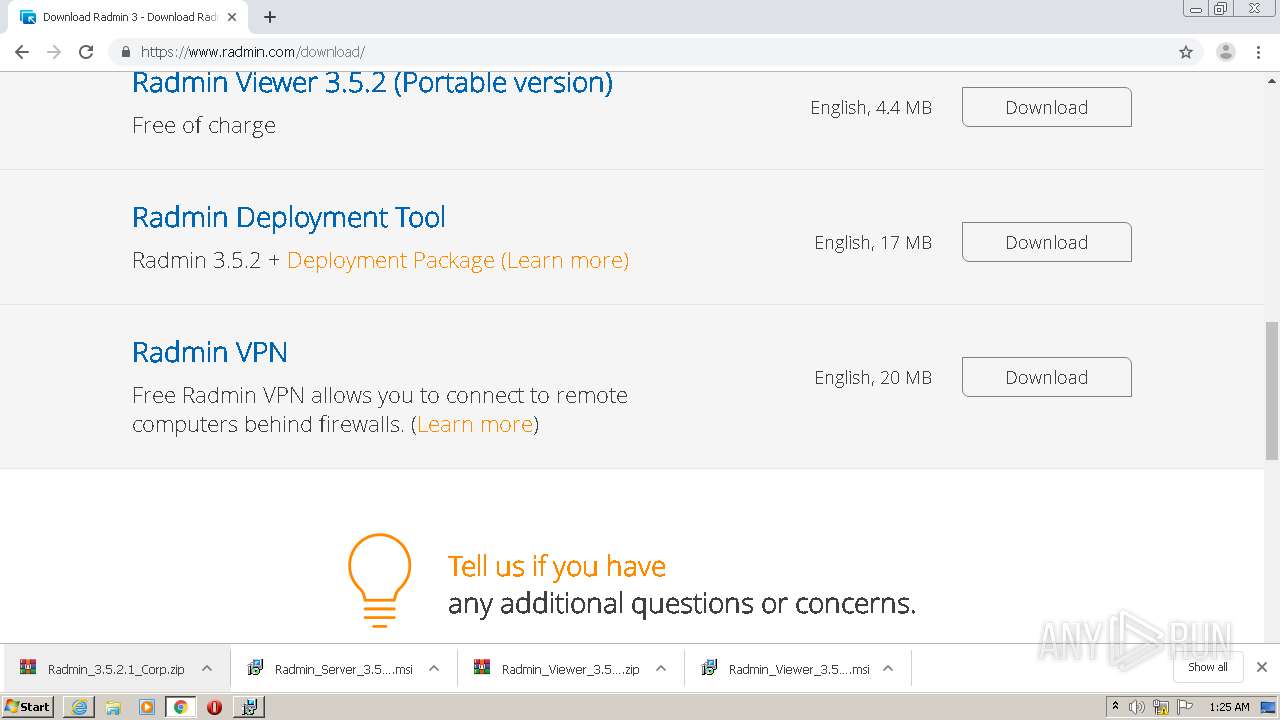
Task: Close the Download Radmin 3 tab
Action: click(232, 17)
